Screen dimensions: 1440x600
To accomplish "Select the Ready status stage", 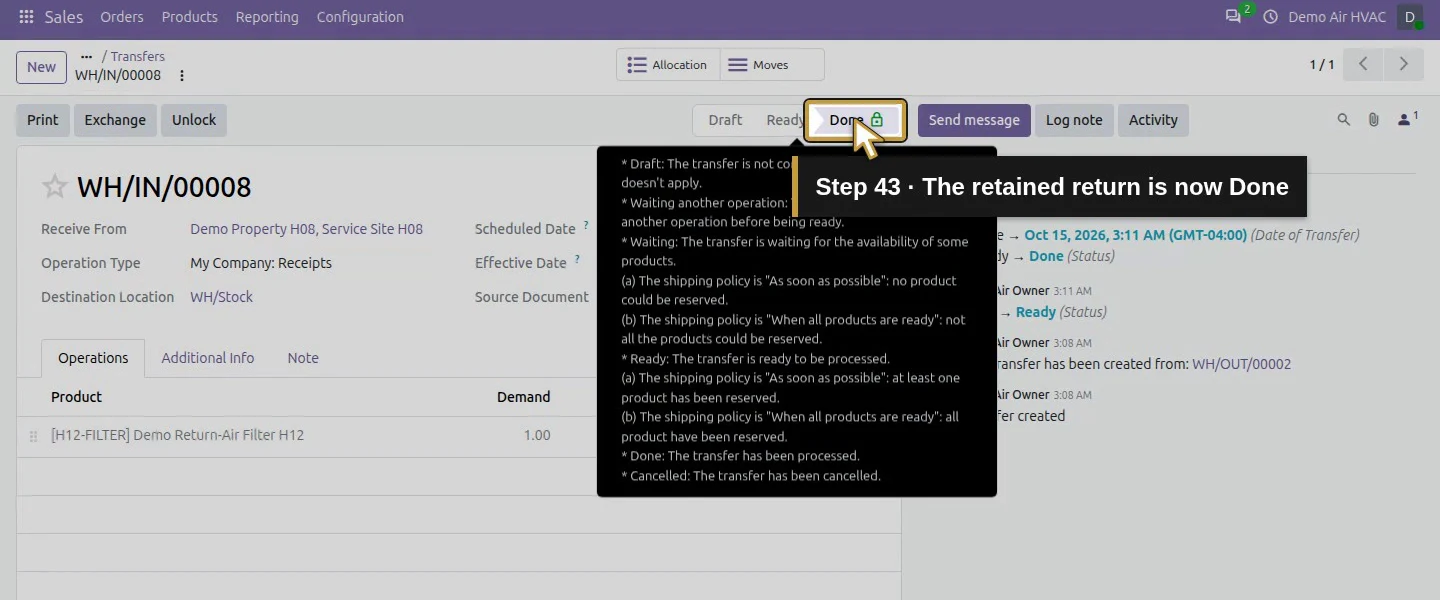I will coord(785,120).
